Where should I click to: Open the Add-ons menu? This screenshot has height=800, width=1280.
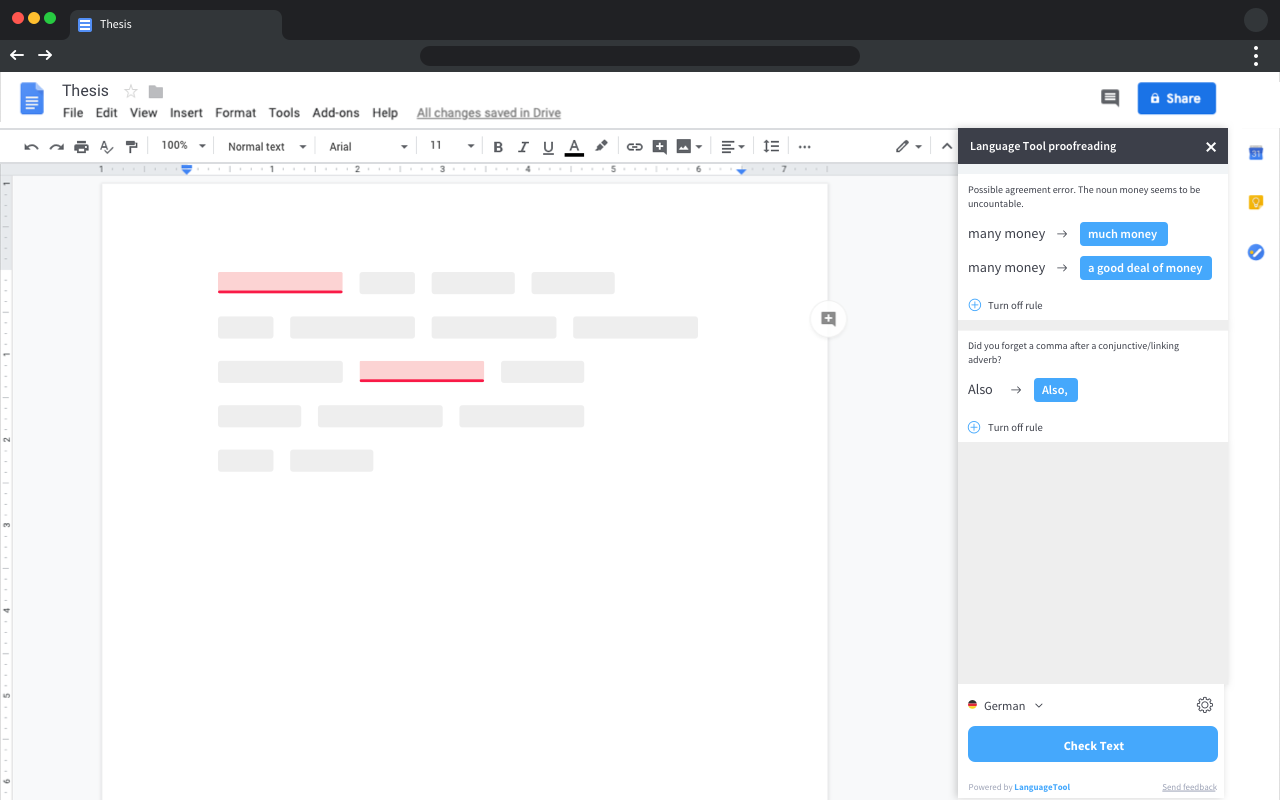pos(336,113)
